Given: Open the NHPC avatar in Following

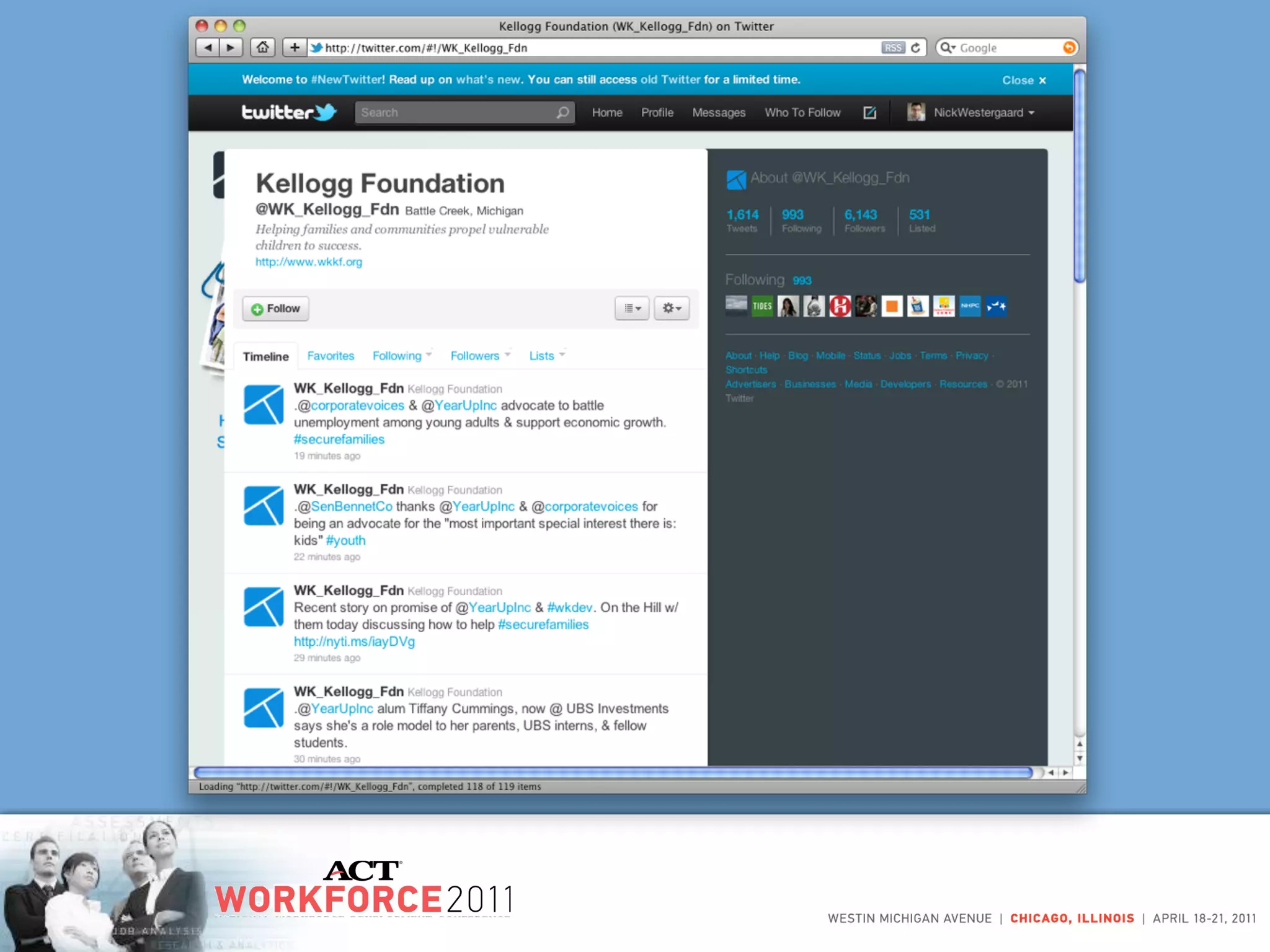Looking at the screenshot, I should (x=970, y=306).
